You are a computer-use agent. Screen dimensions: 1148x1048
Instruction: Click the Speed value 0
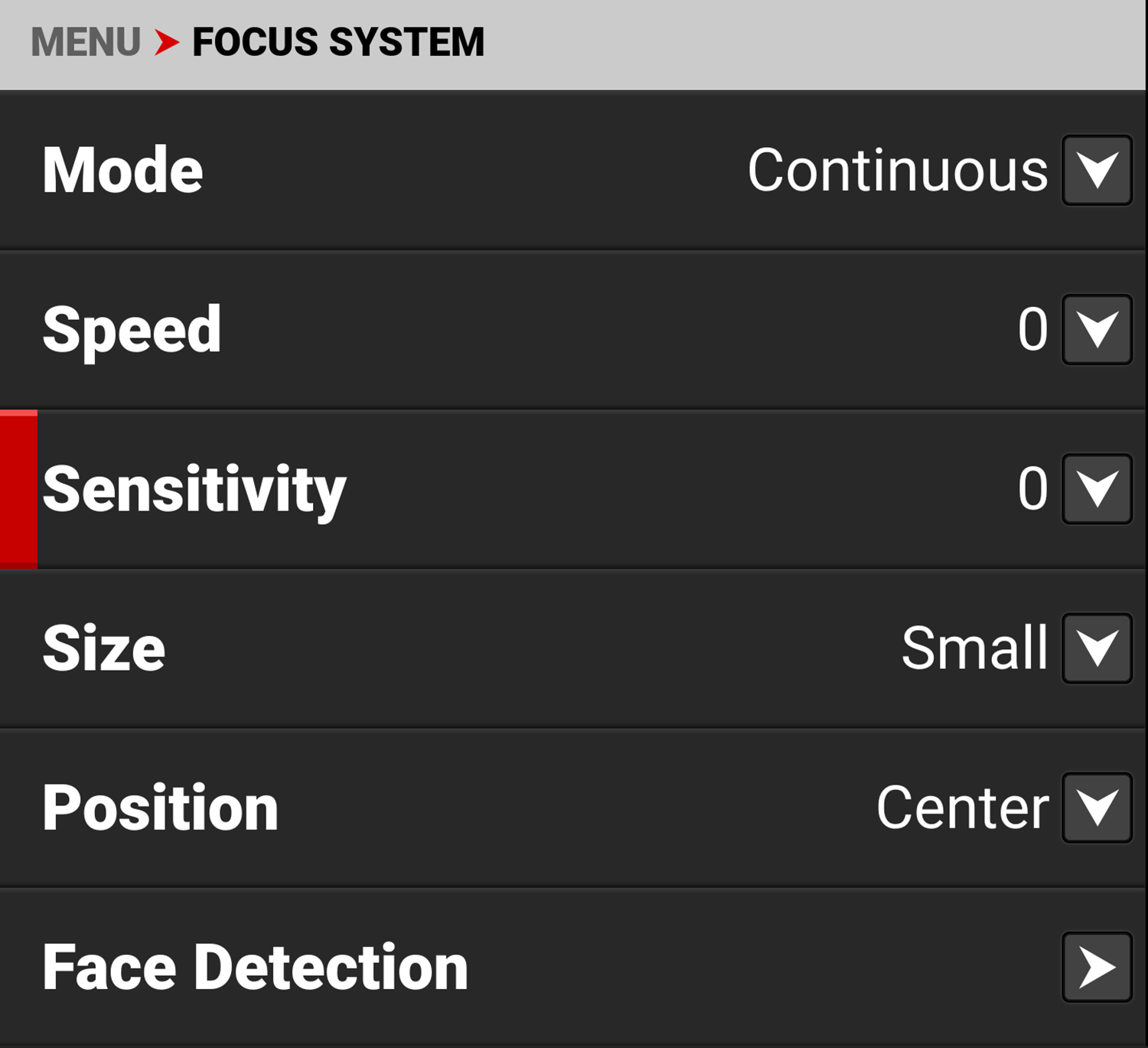click(x=1032, y=330)
